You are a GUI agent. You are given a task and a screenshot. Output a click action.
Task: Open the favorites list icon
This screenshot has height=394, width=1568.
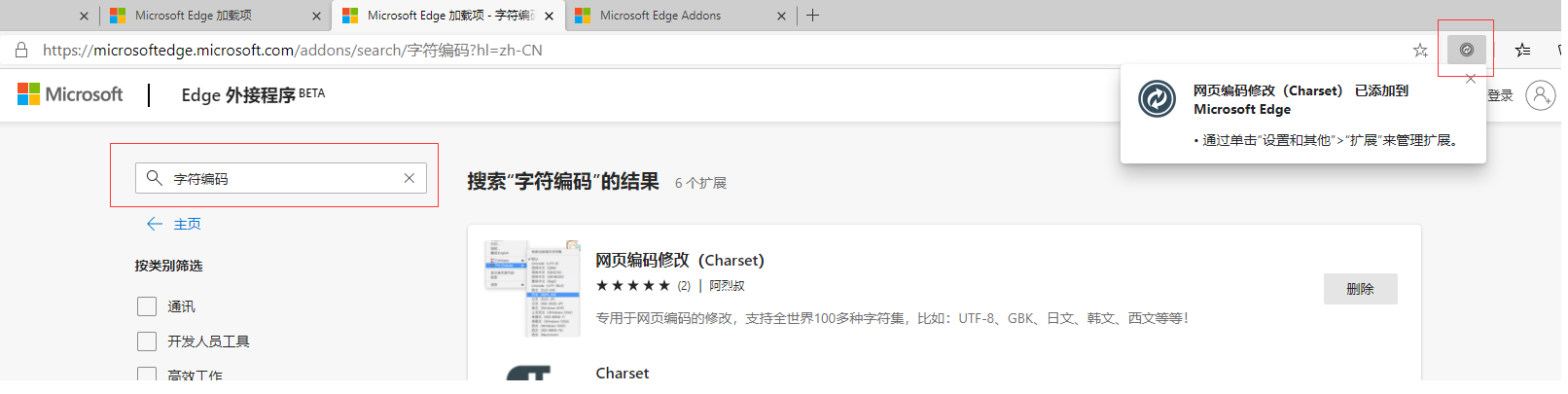point(1523,50)
